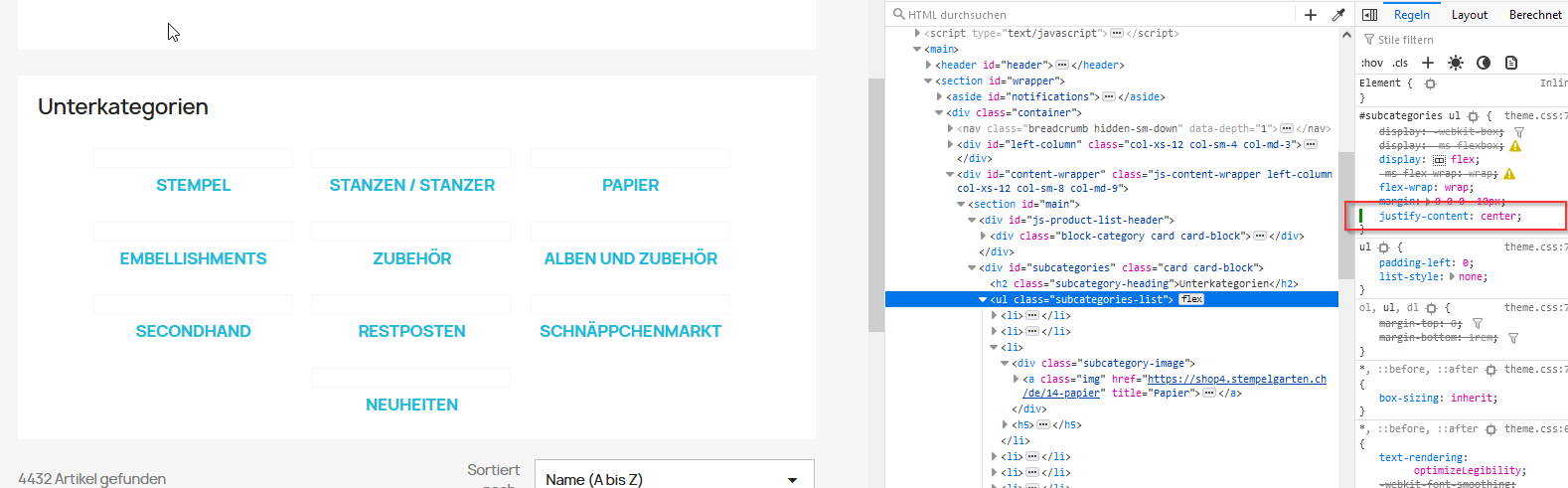Screen dimensions: 1568x488
Task: Open the EMBELLISHMENTS subcategory
Action: pos(193,258)
